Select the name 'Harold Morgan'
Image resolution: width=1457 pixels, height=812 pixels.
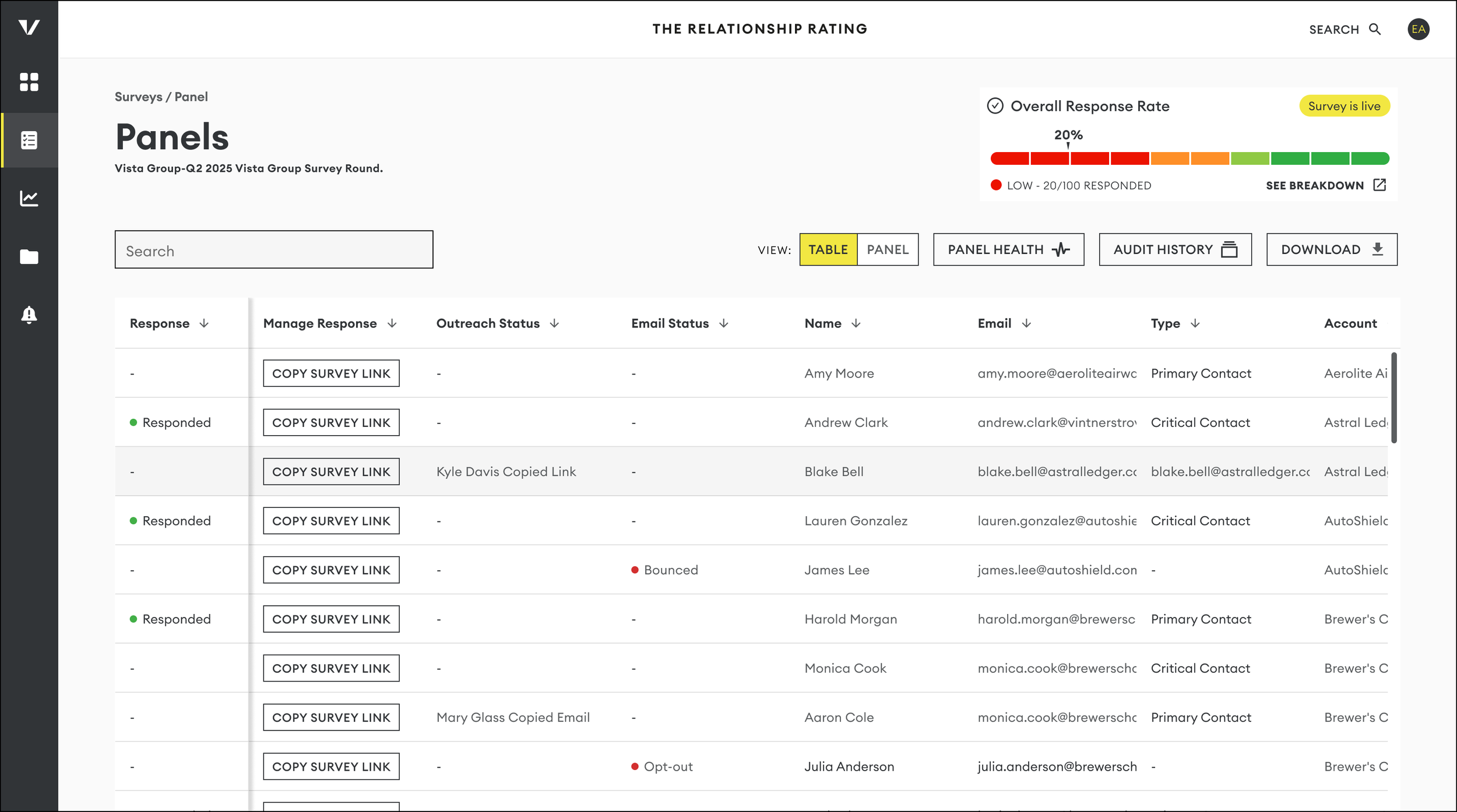click(851, 619)
